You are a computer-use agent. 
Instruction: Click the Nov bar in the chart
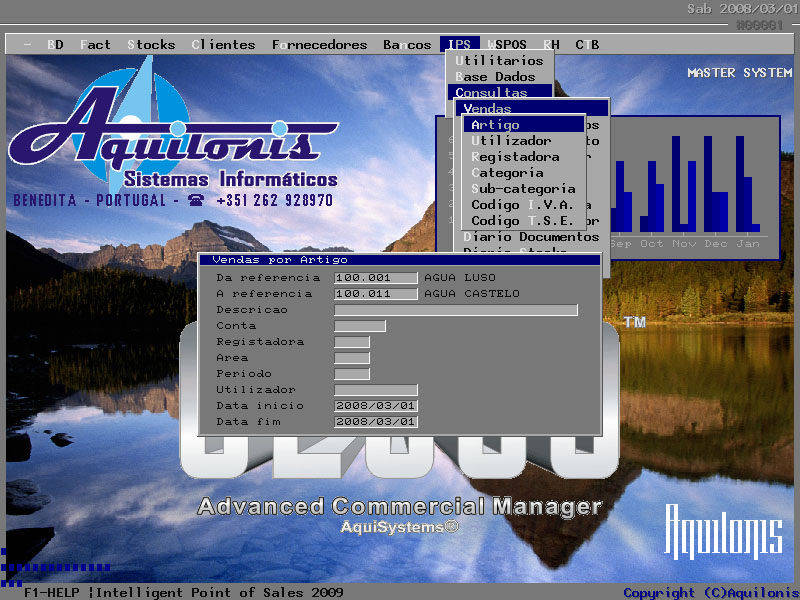[684, 185]
